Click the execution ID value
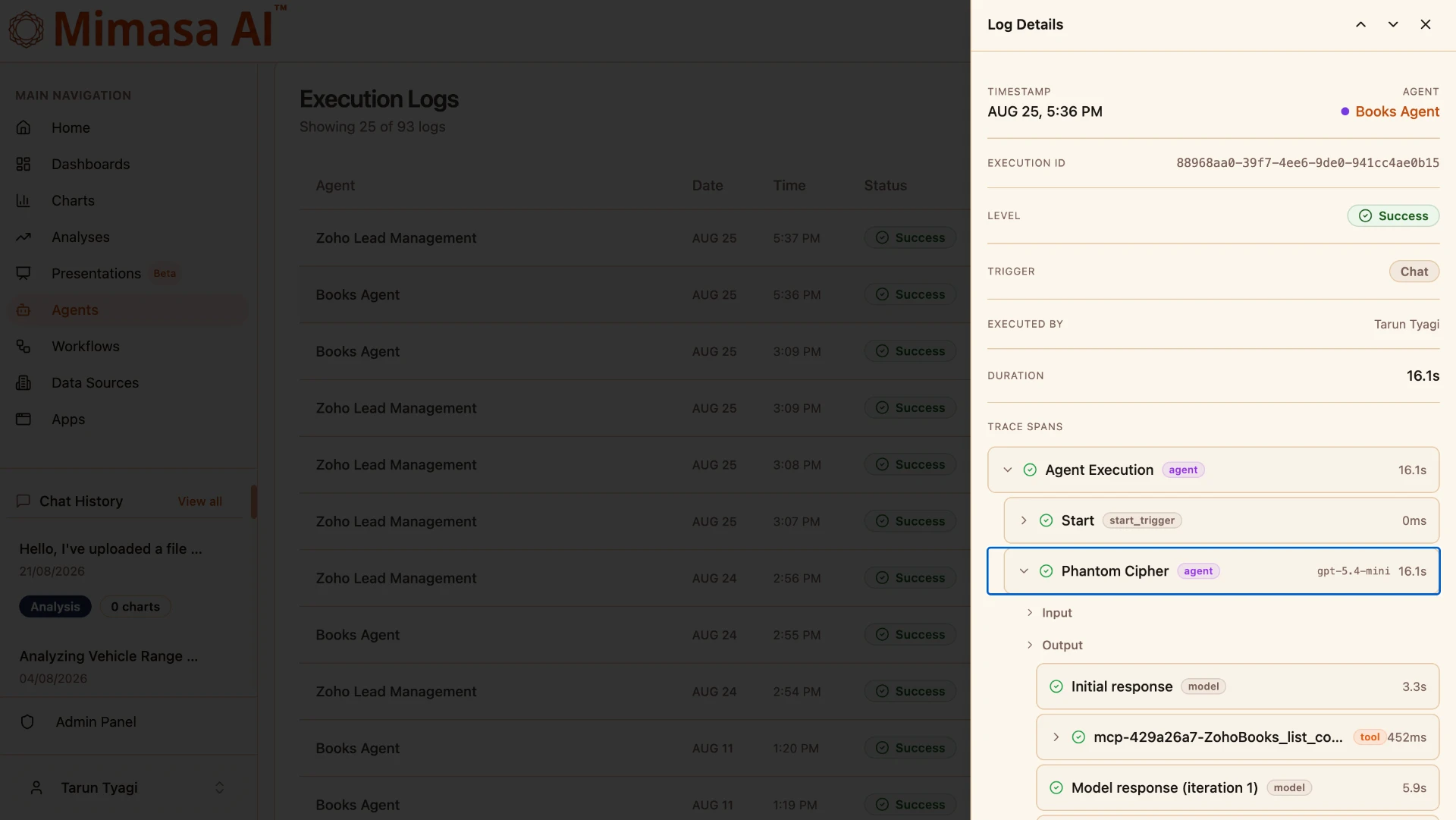Viewport: 1456px width, 820px height. point(1307,162)
